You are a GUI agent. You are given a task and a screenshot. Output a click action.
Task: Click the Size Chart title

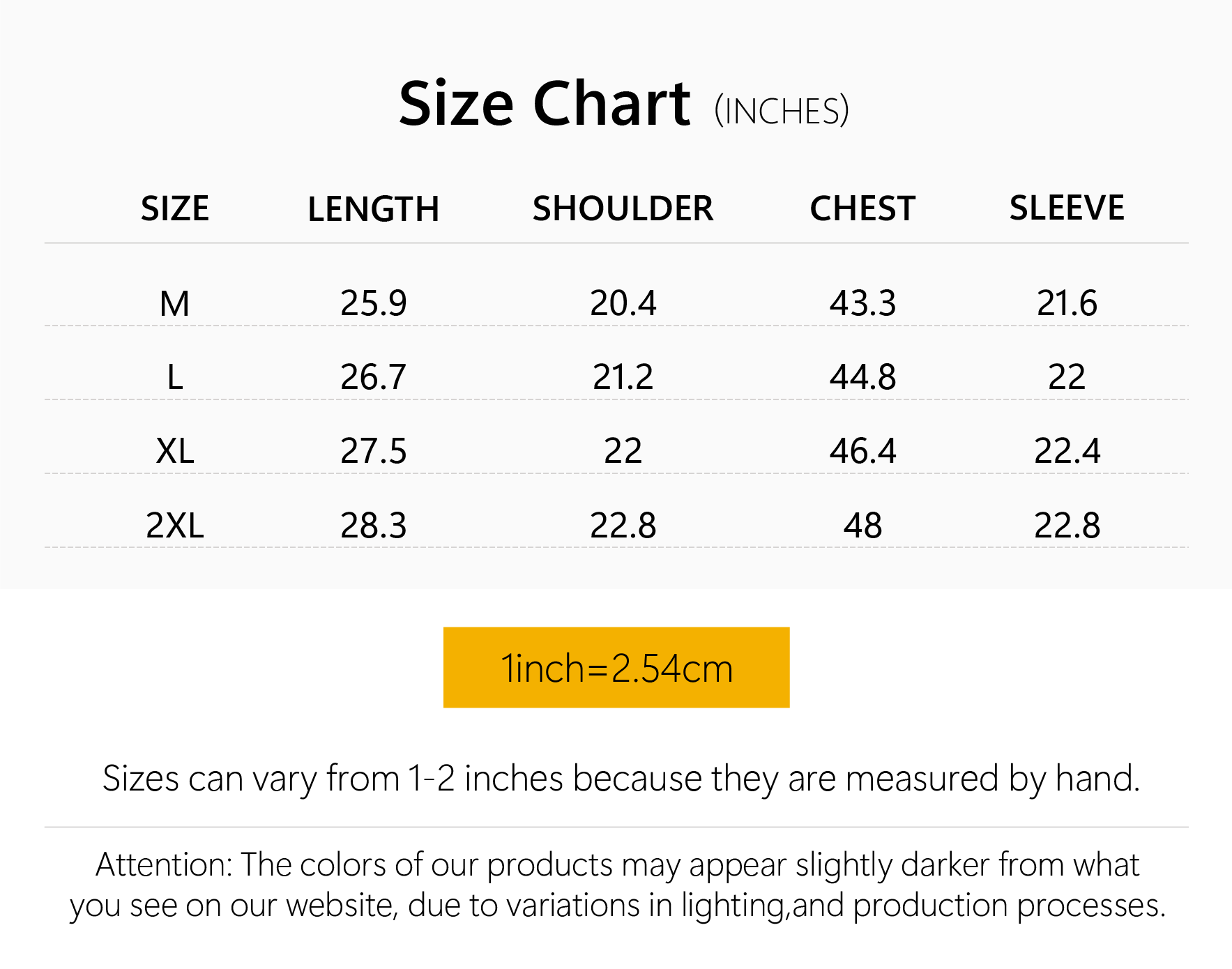(544, 105)
